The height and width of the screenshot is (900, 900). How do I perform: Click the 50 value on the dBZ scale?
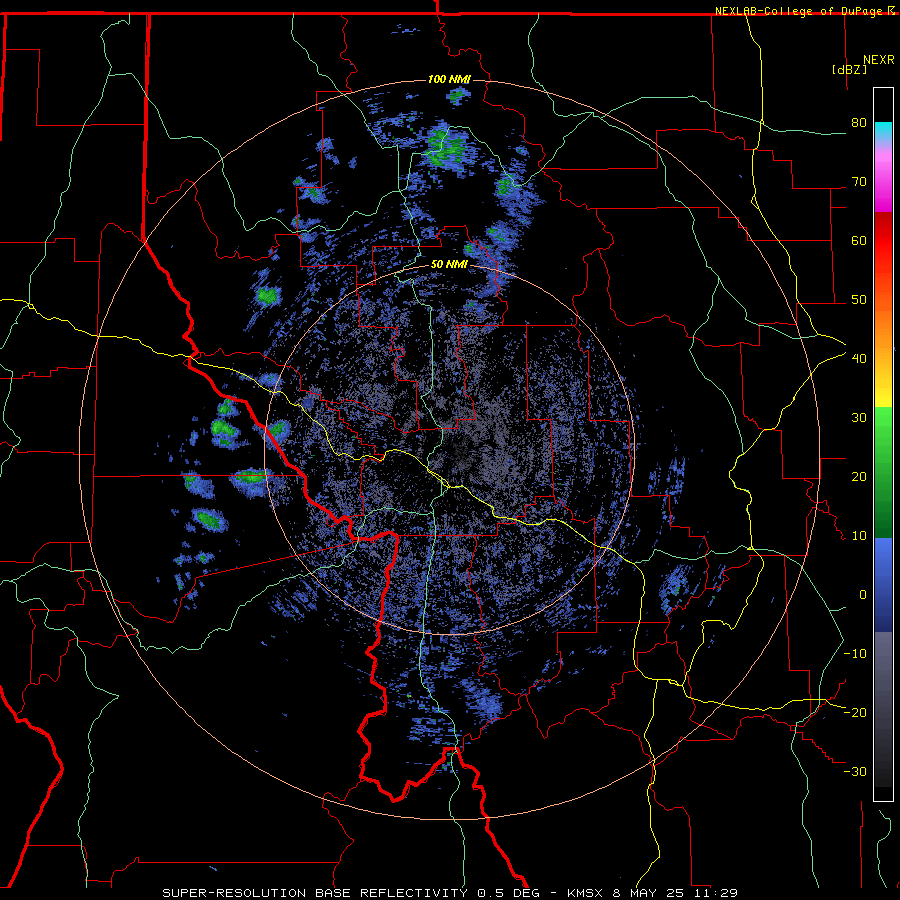tap(859, 300)
